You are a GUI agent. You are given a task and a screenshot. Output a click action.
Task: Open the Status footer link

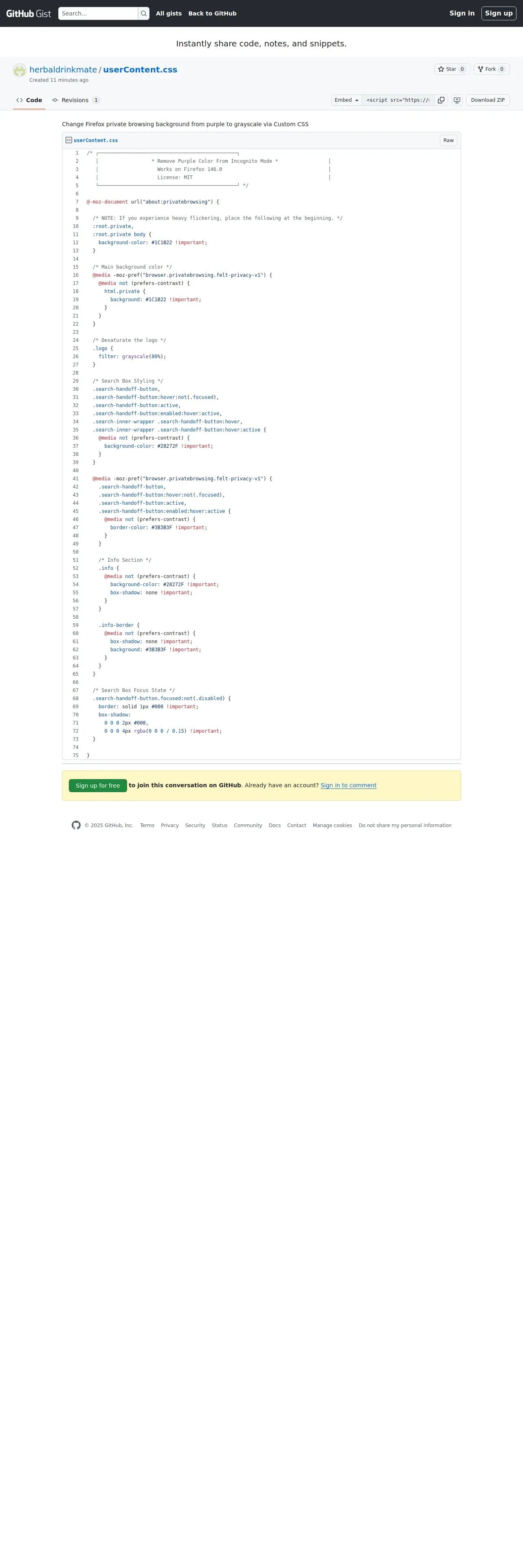(x=219, y=826)
